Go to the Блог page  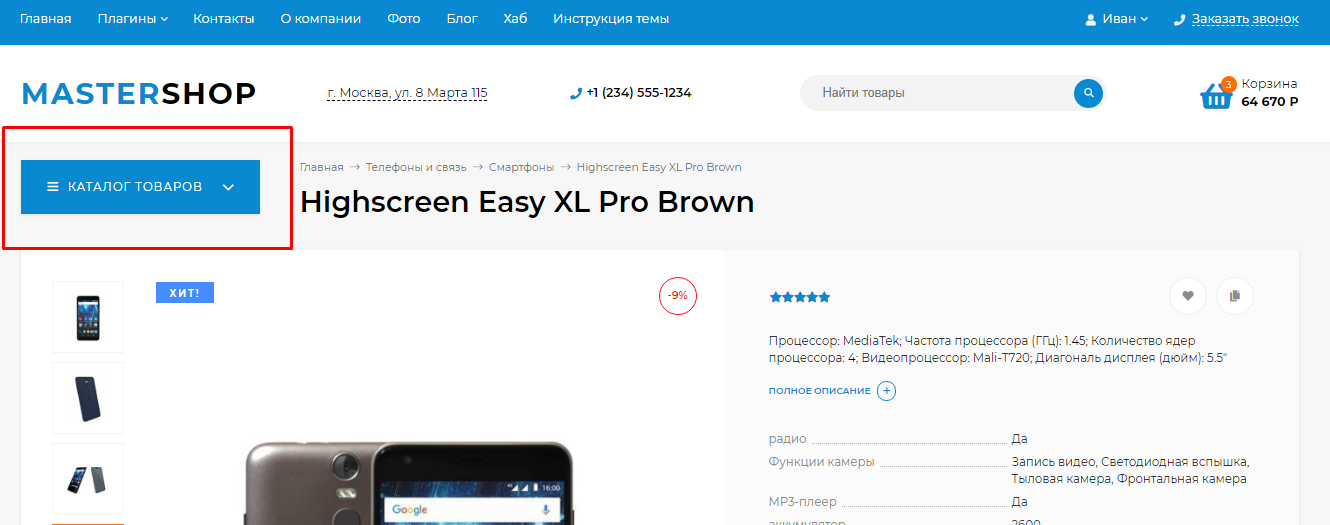(462, 19)
